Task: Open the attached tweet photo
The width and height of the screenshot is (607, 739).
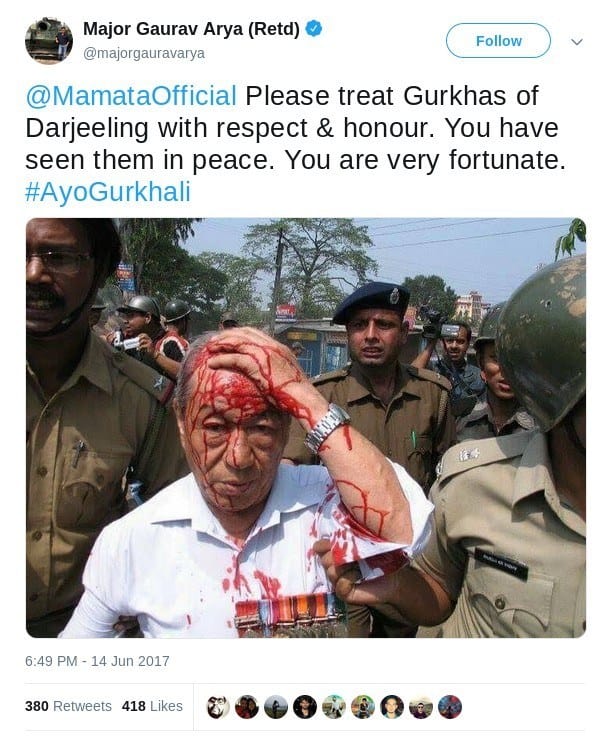Action: pyautogui.click(x=306, y=427)
